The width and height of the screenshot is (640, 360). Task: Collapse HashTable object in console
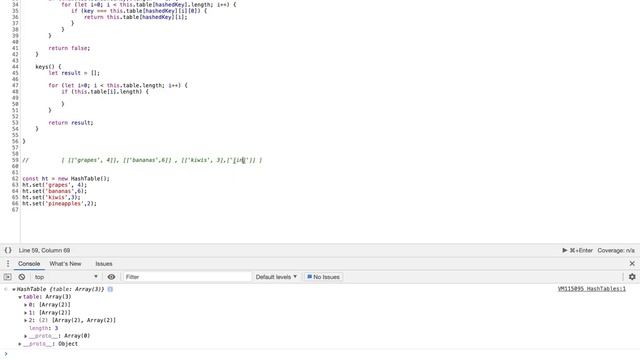[14, 289]
